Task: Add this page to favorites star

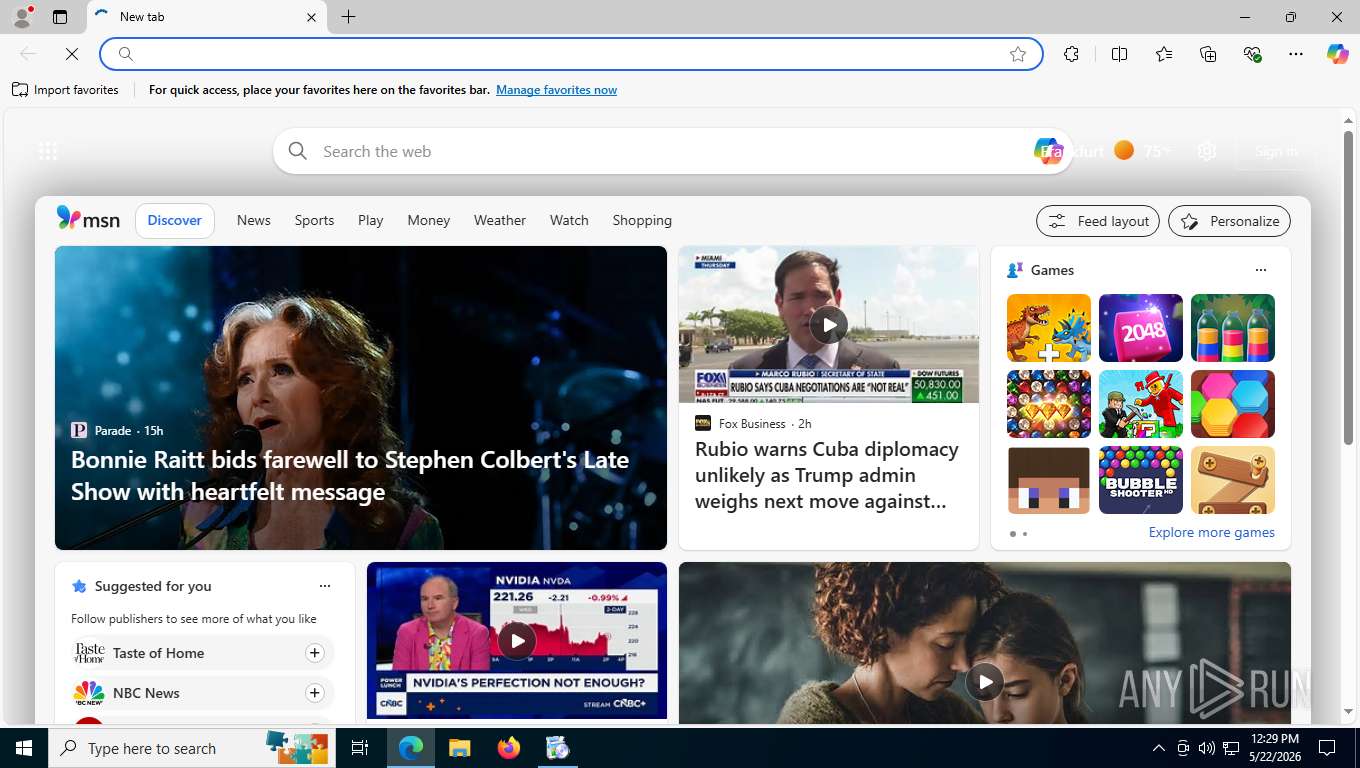Action: 1018,54
